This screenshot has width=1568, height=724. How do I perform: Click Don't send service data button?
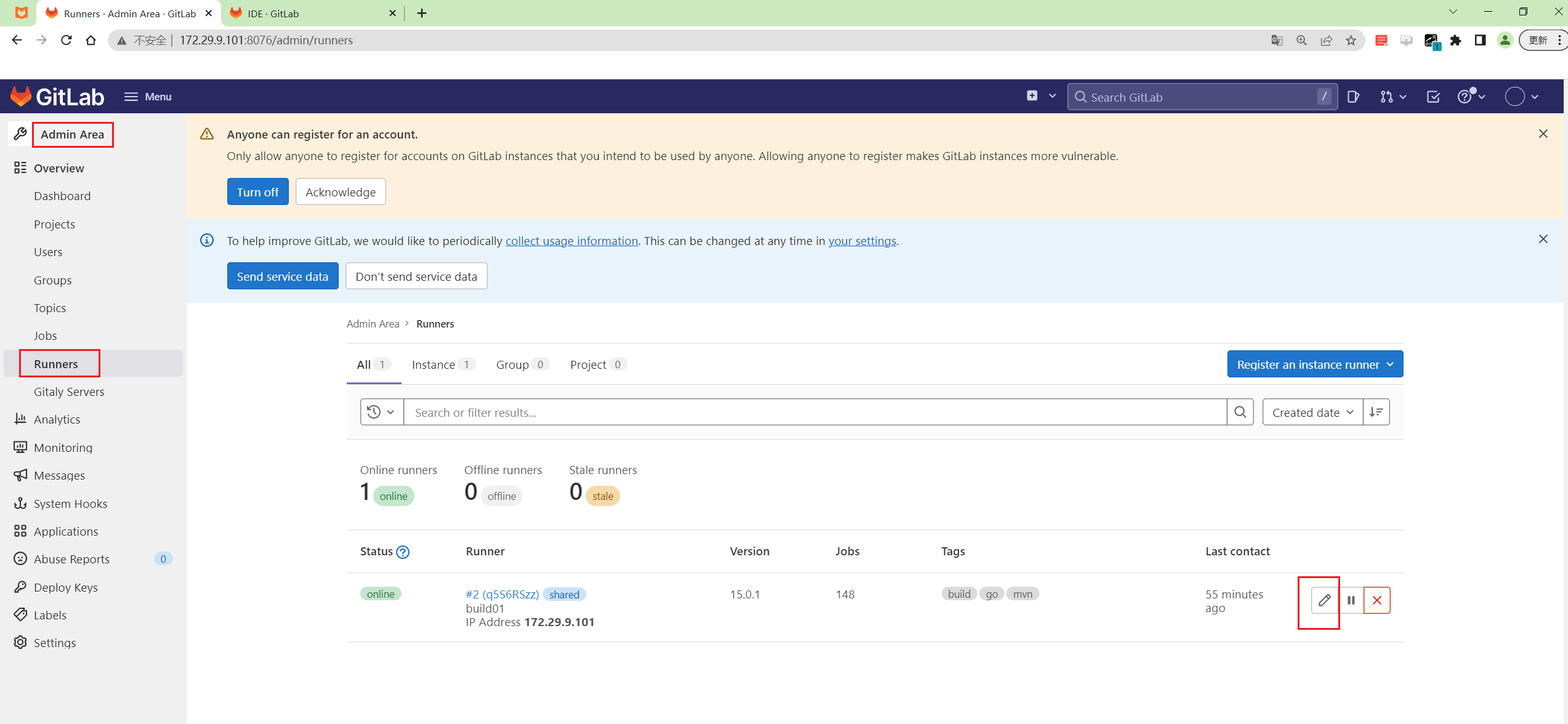pos(416,276)
